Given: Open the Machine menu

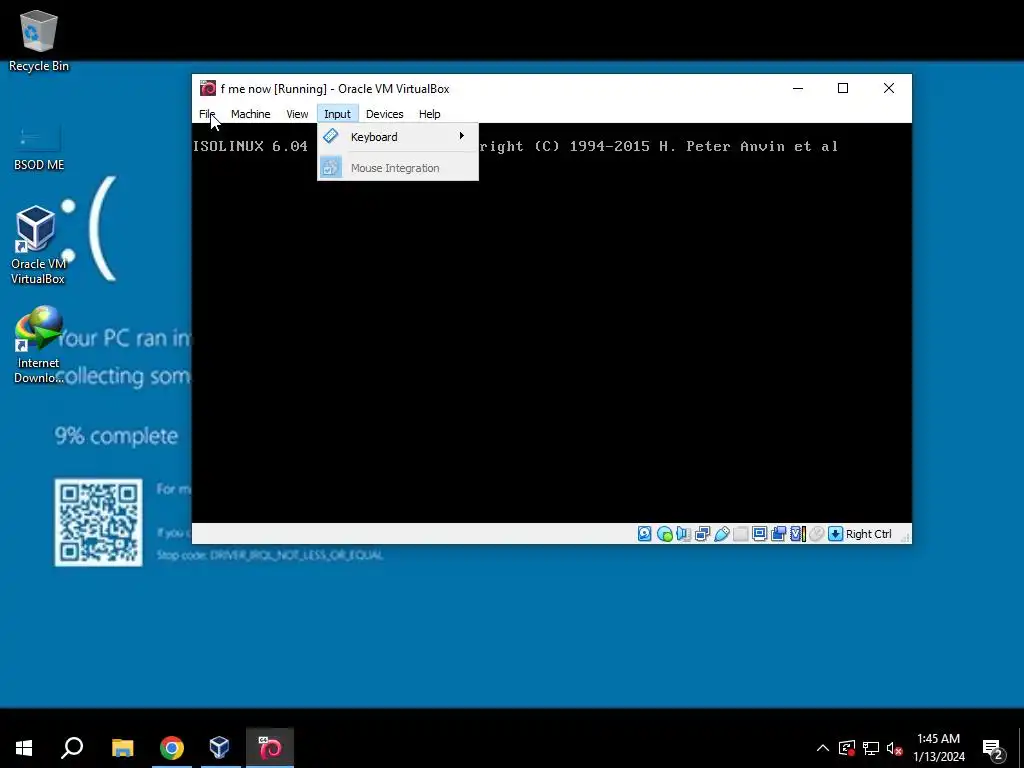Looking at the screenshot, I should [250, 114].
